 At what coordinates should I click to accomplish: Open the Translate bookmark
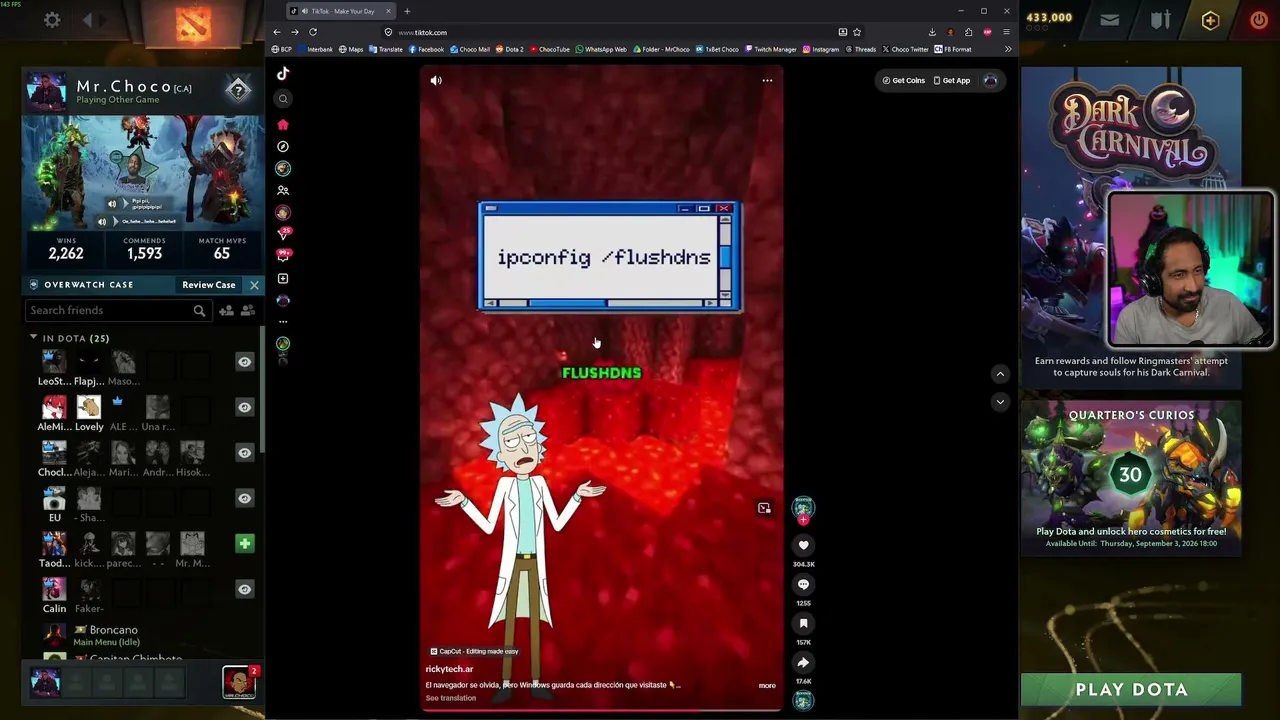point(386,49)
